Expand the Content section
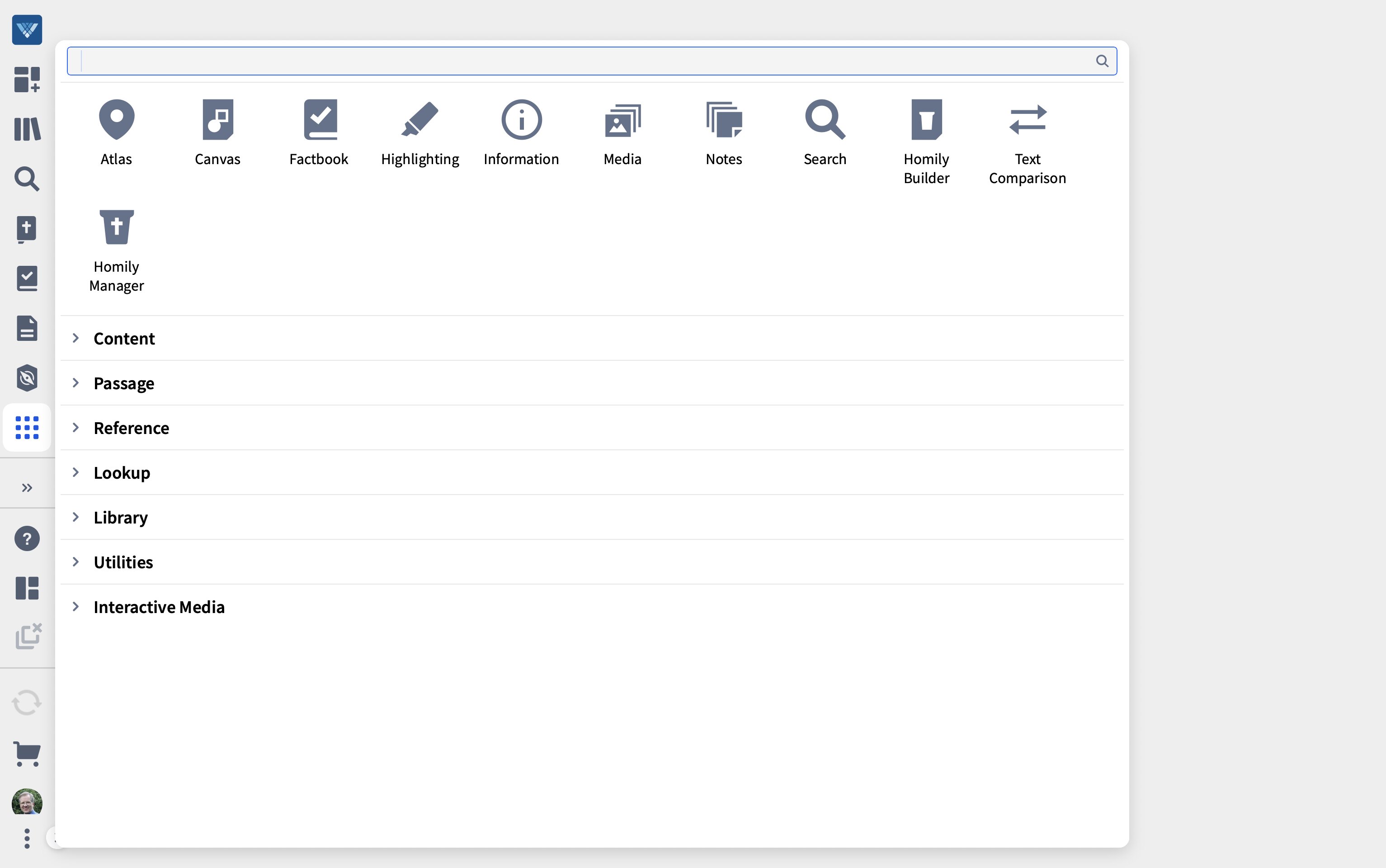1386x868 pixels. [124, 338]
